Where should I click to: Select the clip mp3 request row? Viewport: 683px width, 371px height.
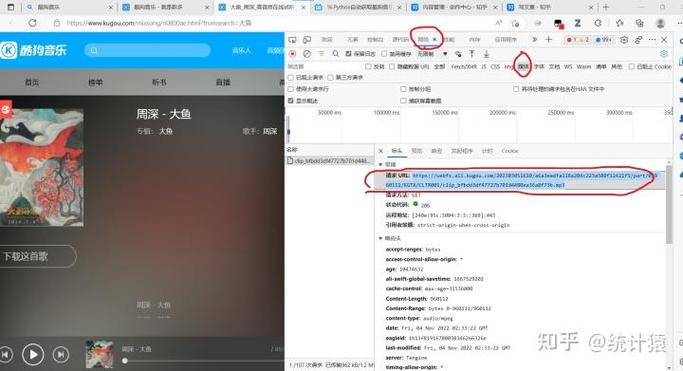coord(330,161)
